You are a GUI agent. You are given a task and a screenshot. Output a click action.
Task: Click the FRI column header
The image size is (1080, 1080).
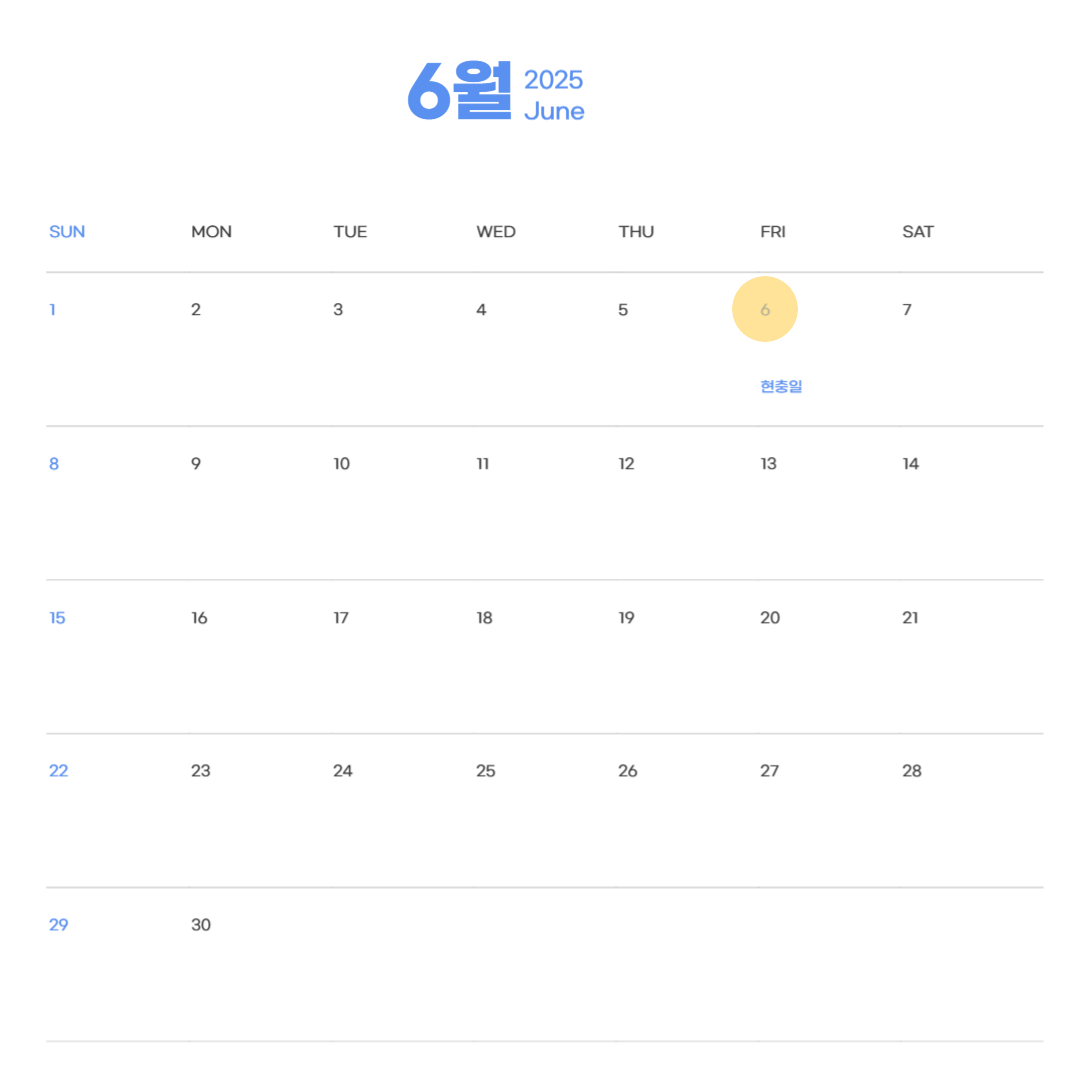[x=773, y=232]
